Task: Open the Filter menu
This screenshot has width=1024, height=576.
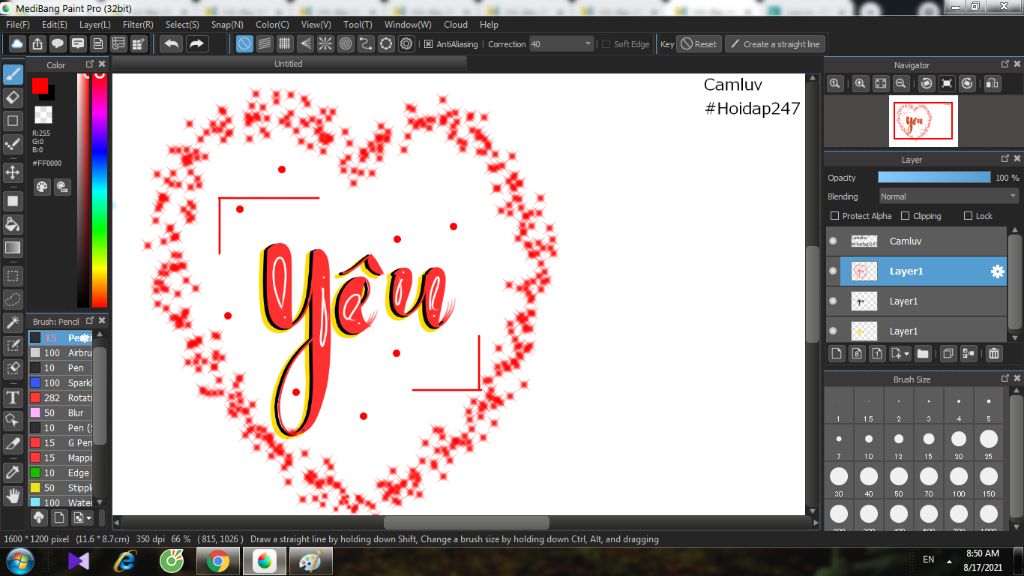Action: (x=138, y=24)
